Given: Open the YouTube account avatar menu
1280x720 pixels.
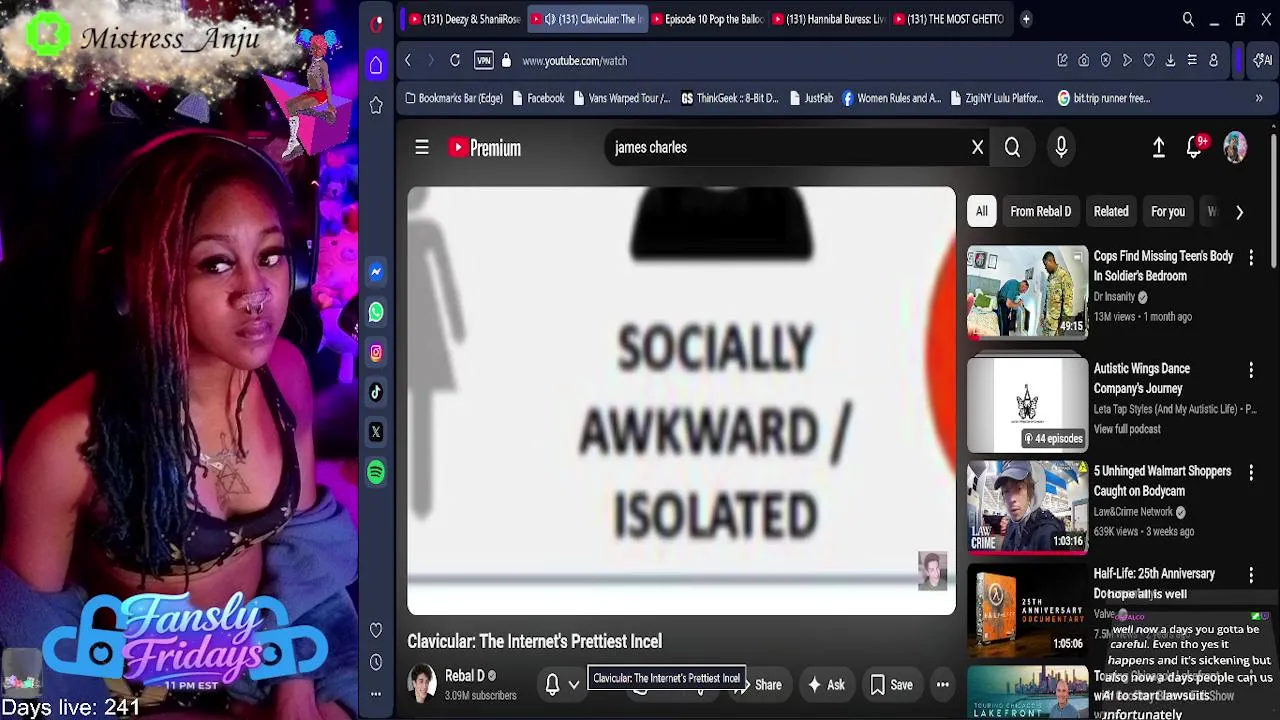Looking at the screenshot, I should (1235, 148).
